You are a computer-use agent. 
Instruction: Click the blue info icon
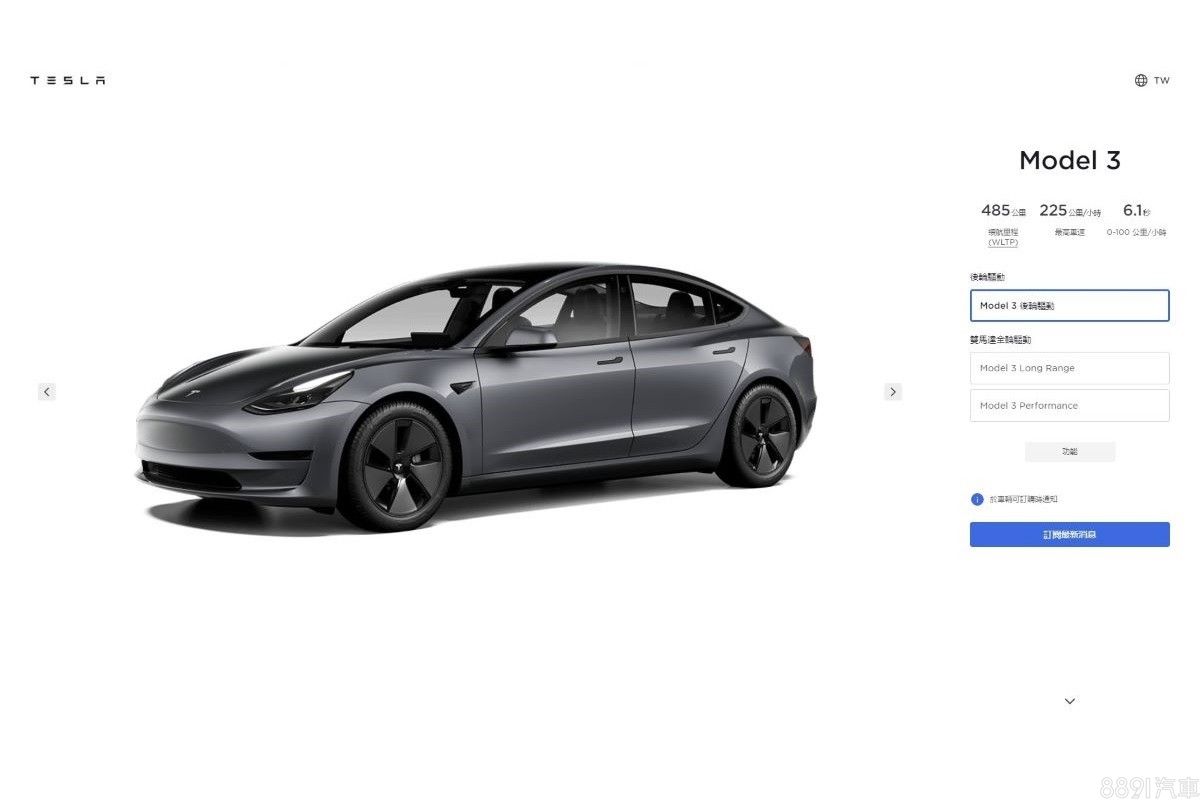977,499
